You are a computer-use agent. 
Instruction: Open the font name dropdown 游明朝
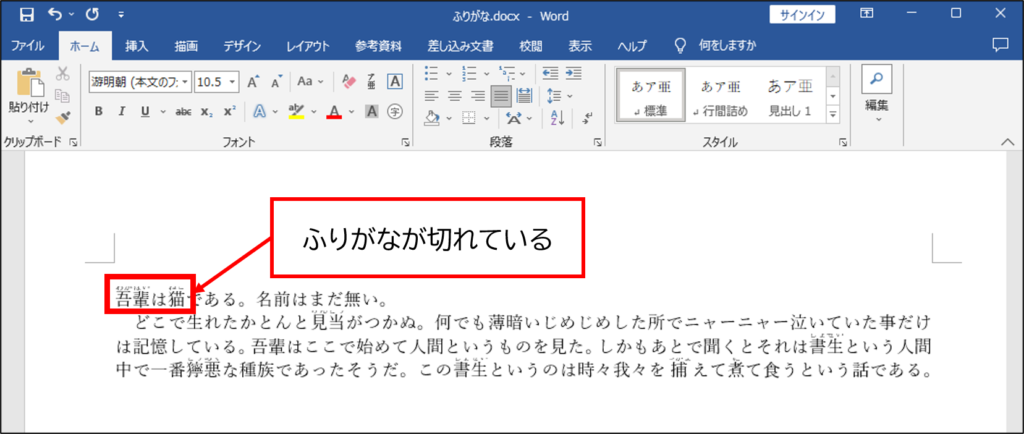pos(185,82)
